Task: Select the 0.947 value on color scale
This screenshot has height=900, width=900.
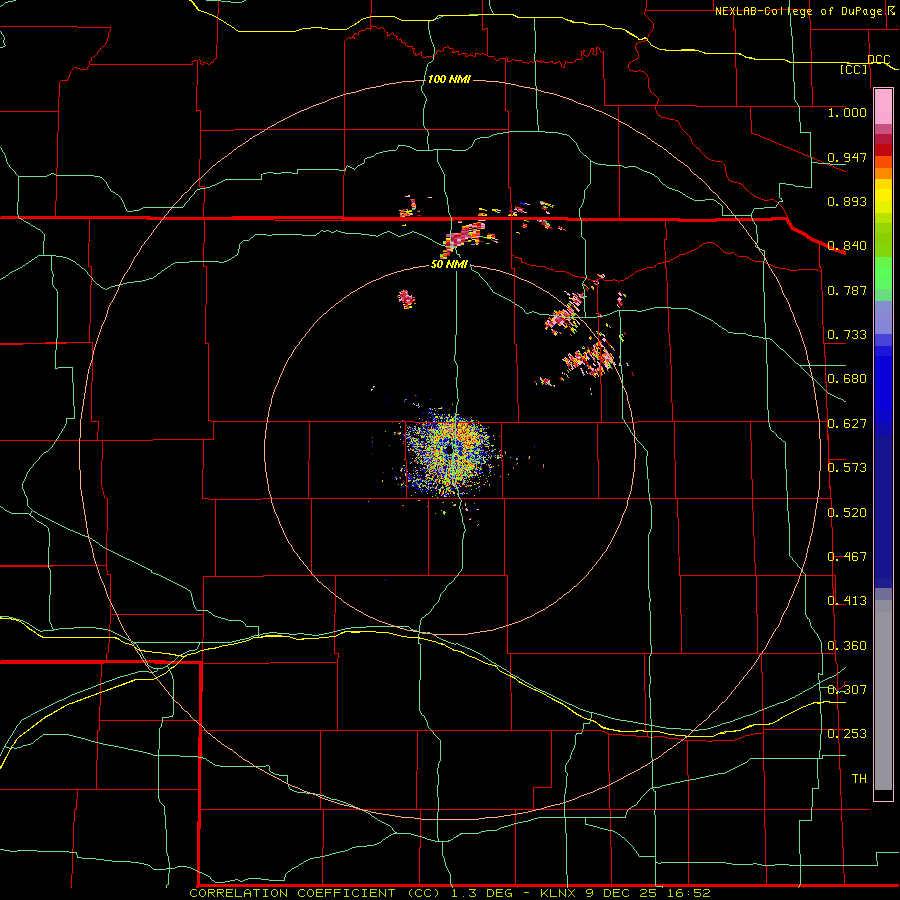Action: click(847, 157)
